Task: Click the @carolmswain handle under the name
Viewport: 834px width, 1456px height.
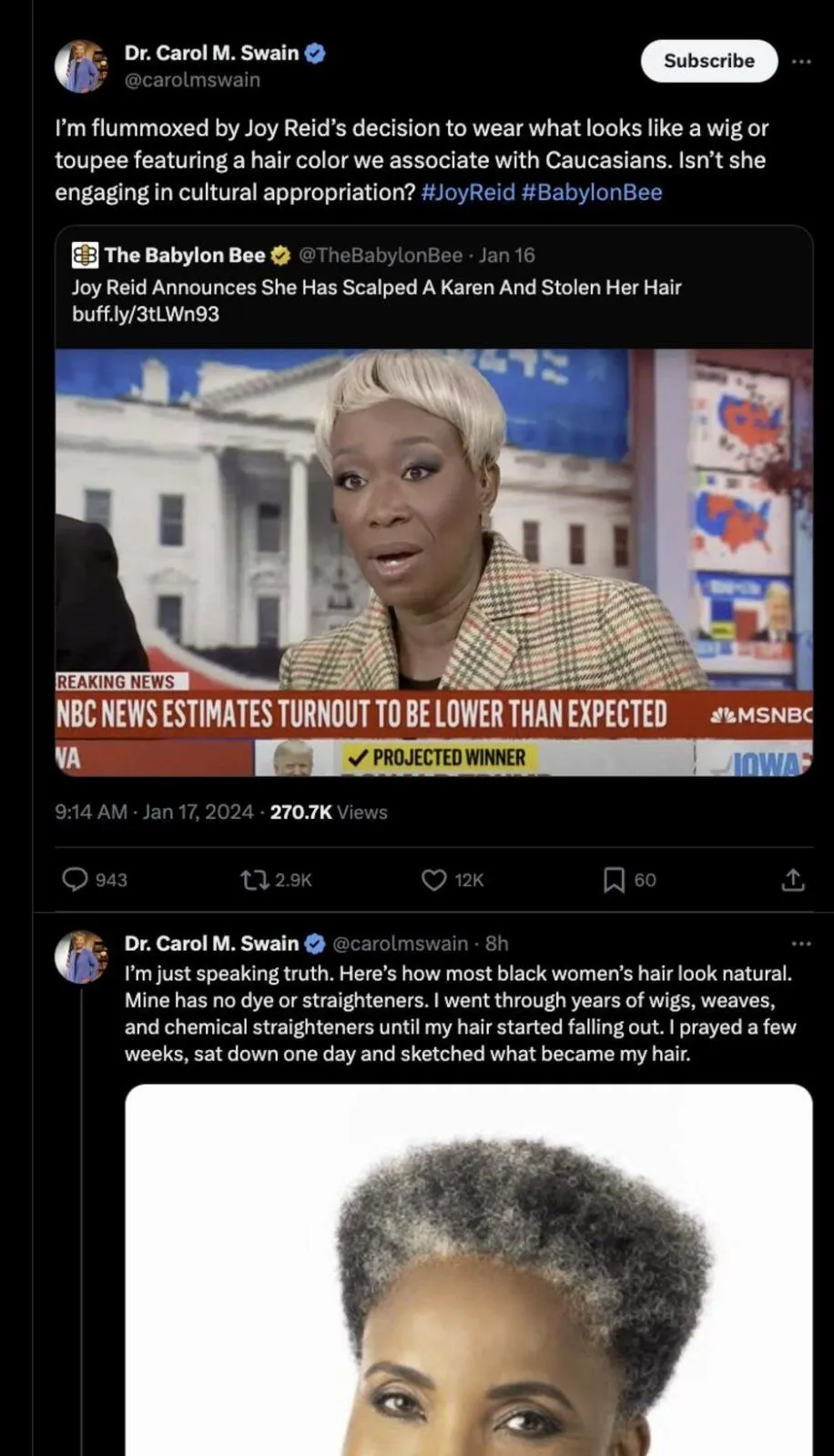Action: 192,80
